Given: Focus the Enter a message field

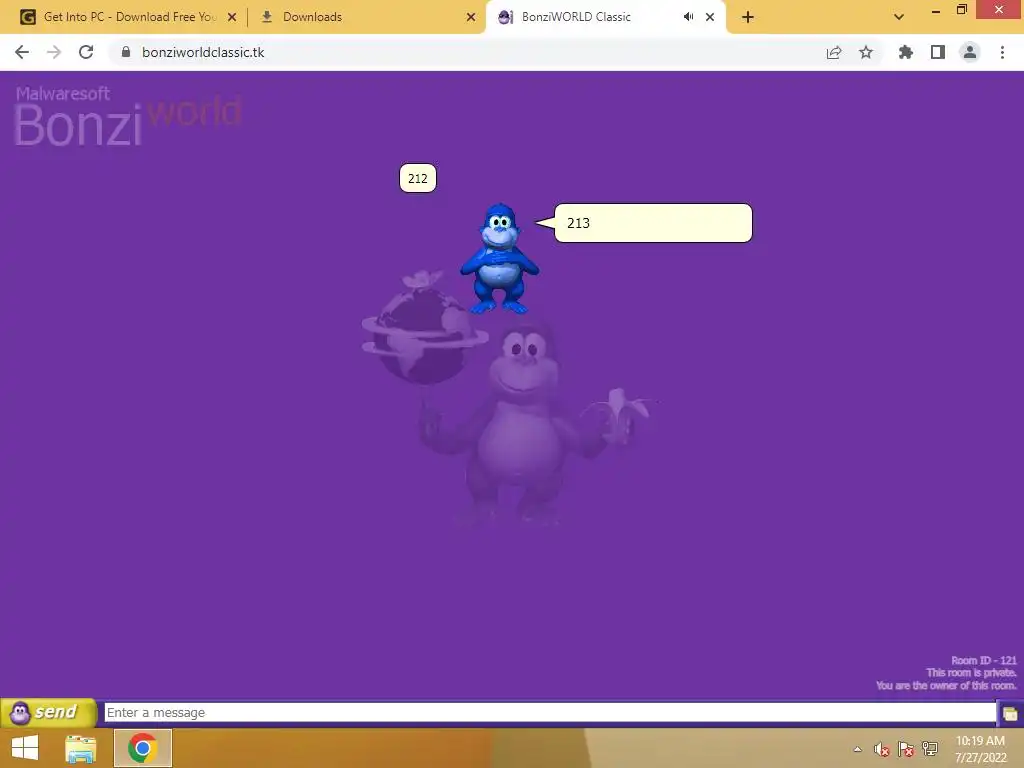Looking at the screenshot, I should point(550,712).
